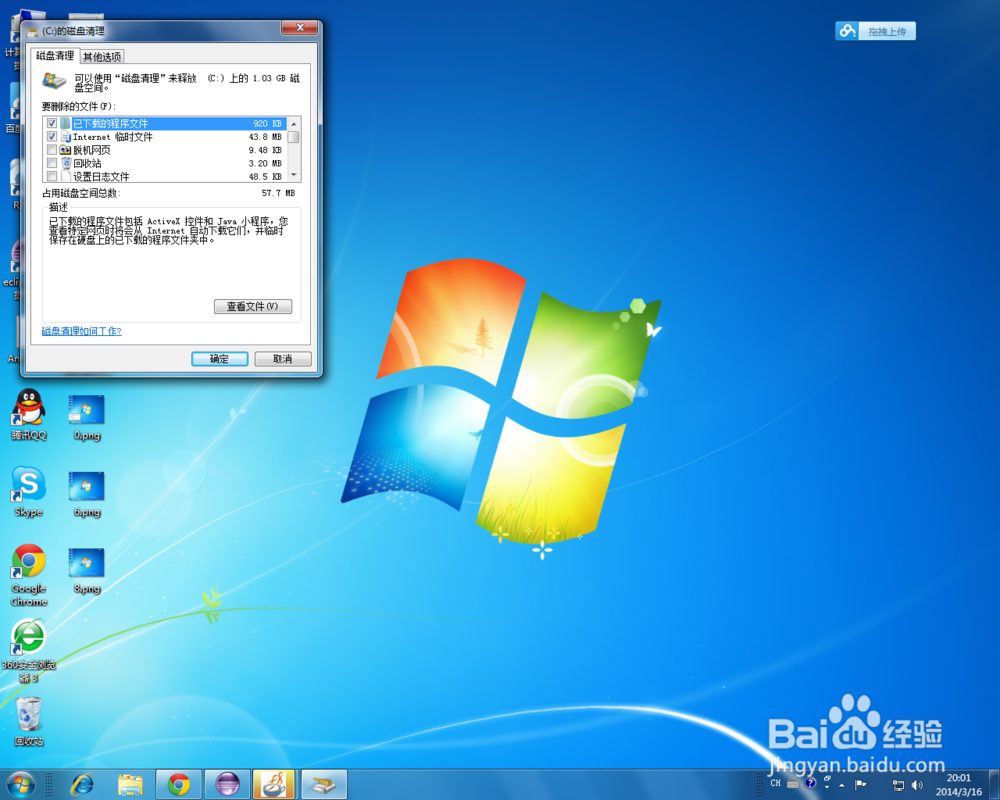This screenshot has height=800, width=1000.
Task: Click the 确定 button to confirm cleanup
Action: click(219, 358)
